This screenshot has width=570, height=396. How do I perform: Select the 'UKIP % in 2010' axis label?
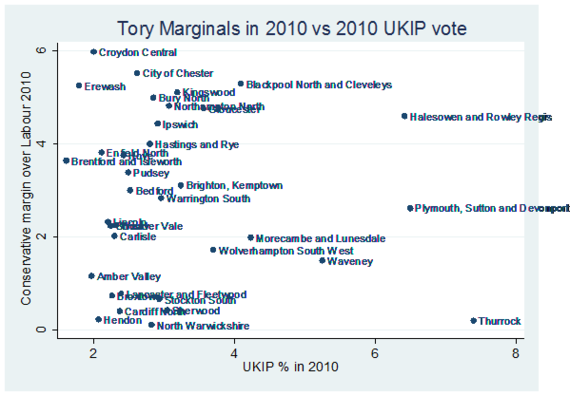point(290,367)
